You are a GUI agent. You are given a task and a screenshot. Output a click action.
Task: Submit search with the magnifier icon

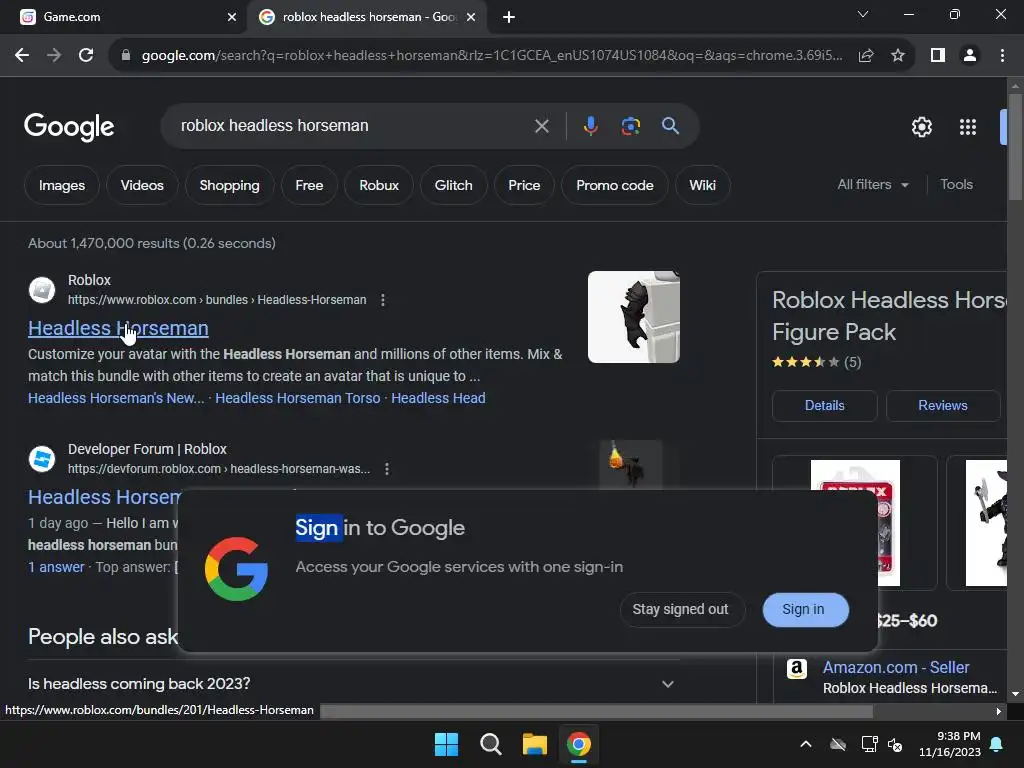tap(670, 126)
